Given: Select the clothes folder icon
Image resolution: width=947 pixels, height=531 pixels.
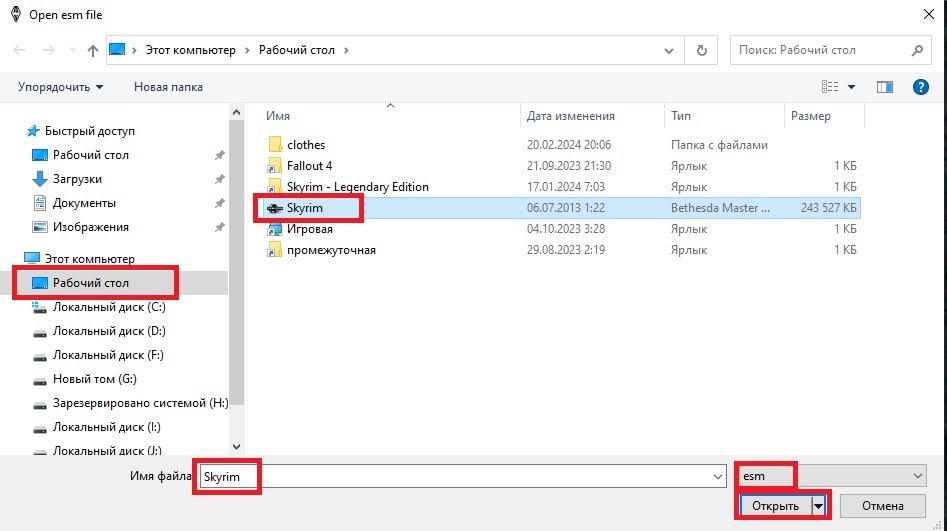Looking at the screenshot, I should click(x=275, y=145).
